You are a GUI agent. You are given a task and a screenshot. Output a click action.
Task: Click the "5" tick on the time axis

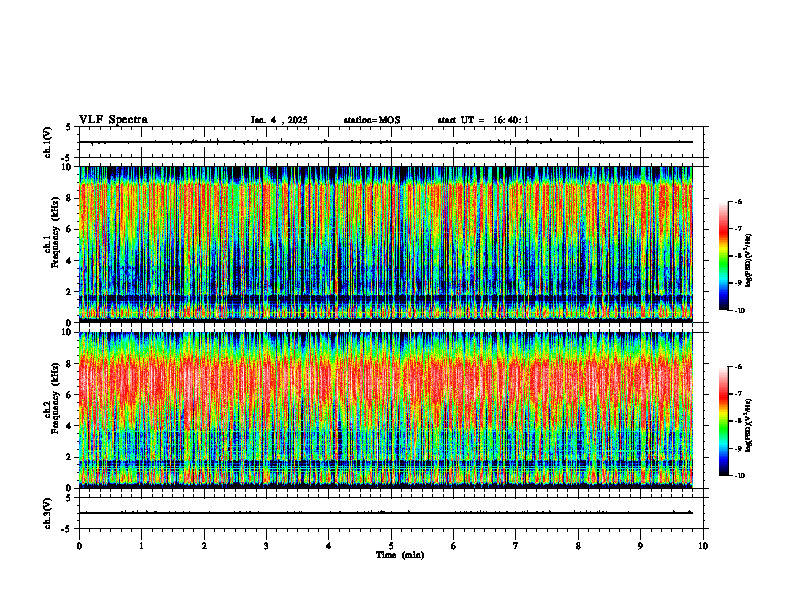pyautogui.click(x=391, y=546)
